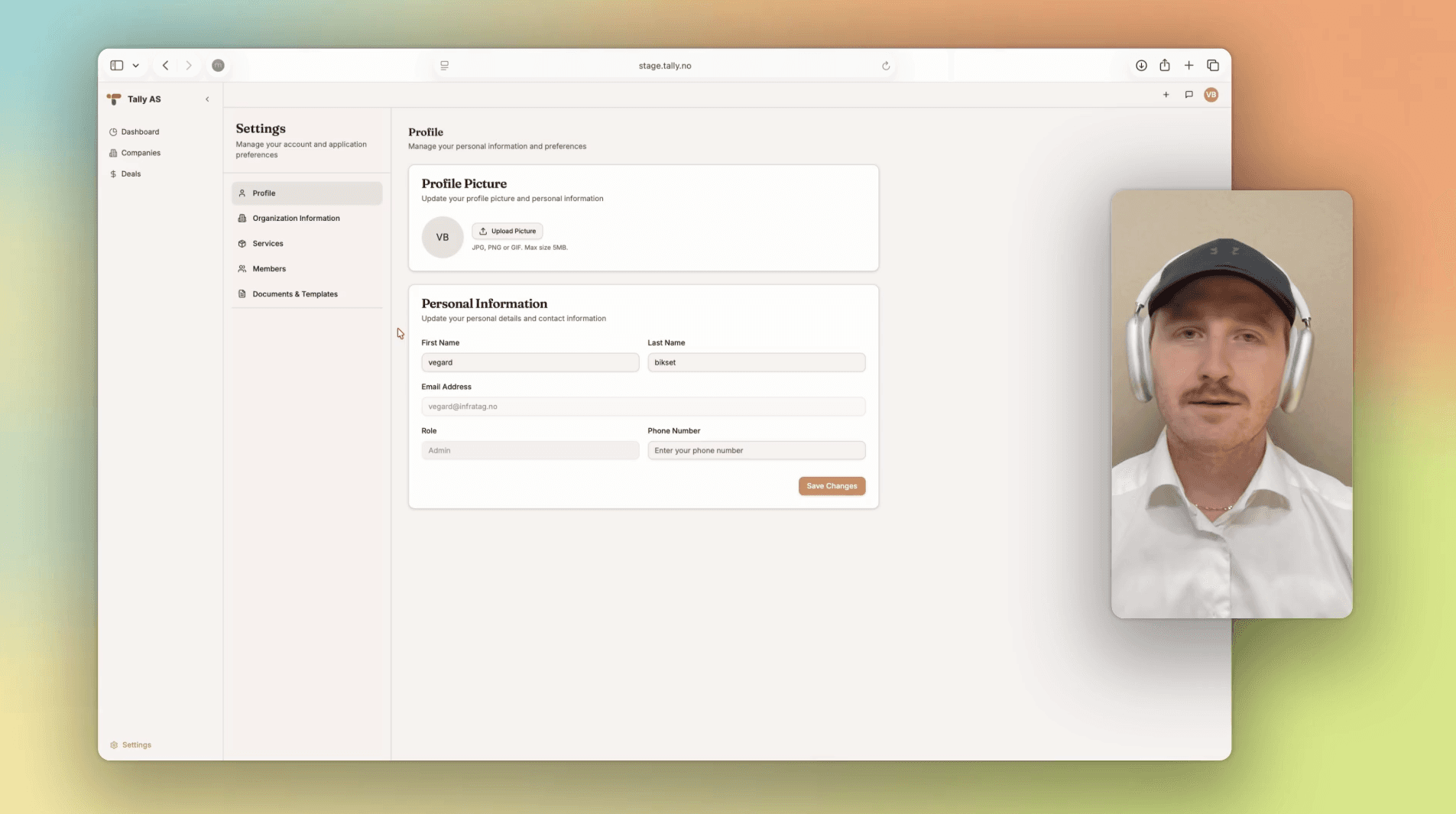Focus the stage.tally.no address bar
Screen dimensions: 1456x814
click(x=665, y=66)
